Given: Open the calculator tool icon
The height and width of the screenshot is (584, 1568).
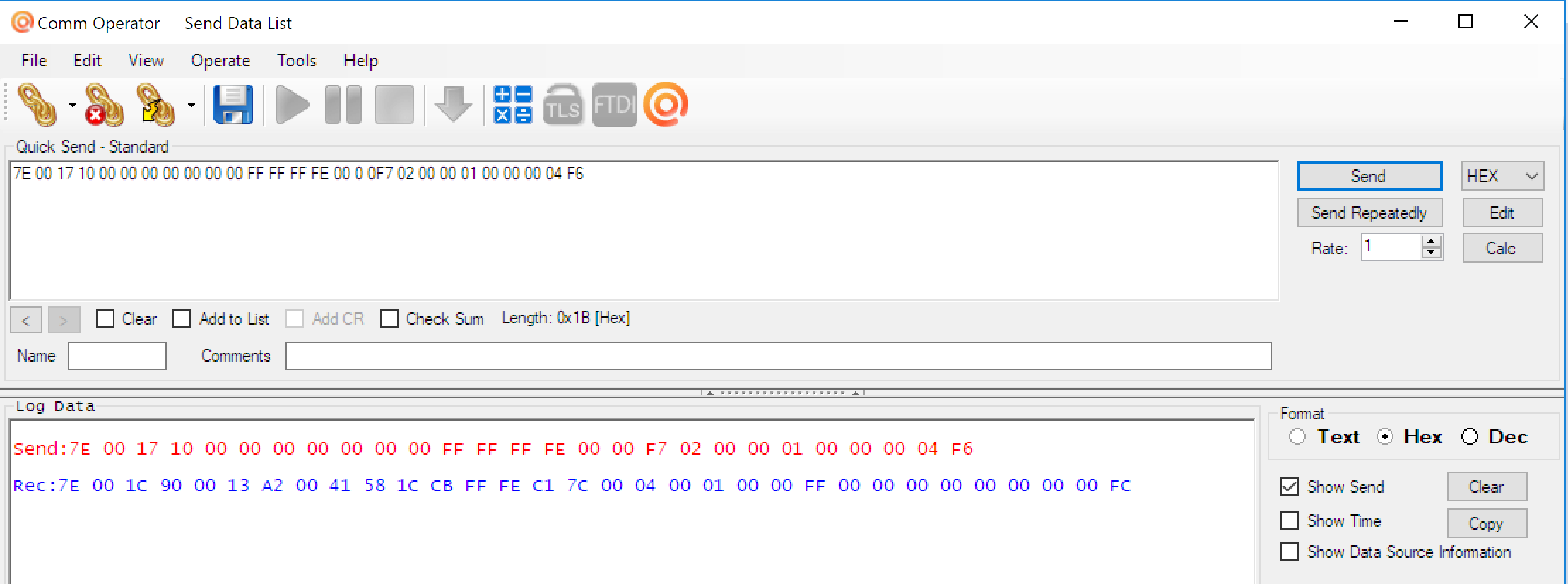Looking at the screenshot, I should (513, 105).
